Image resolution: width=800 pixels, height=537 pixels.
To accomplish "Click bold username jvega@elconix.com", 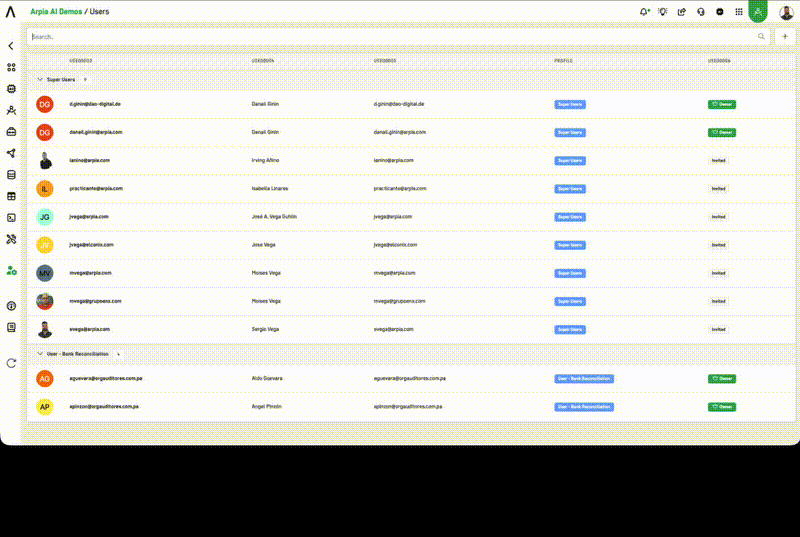I will click(x=91, y=244).
